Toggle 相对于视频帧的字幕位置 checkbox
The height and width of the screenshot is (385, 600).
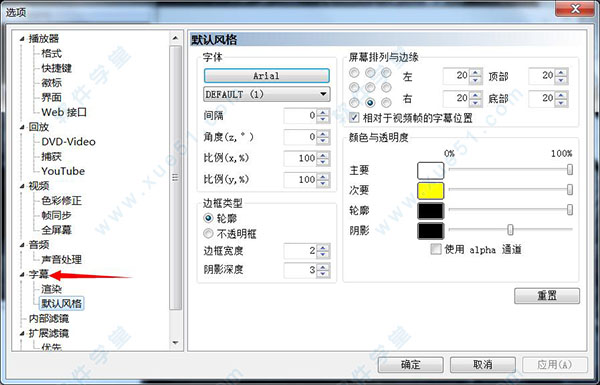[354, 117]
